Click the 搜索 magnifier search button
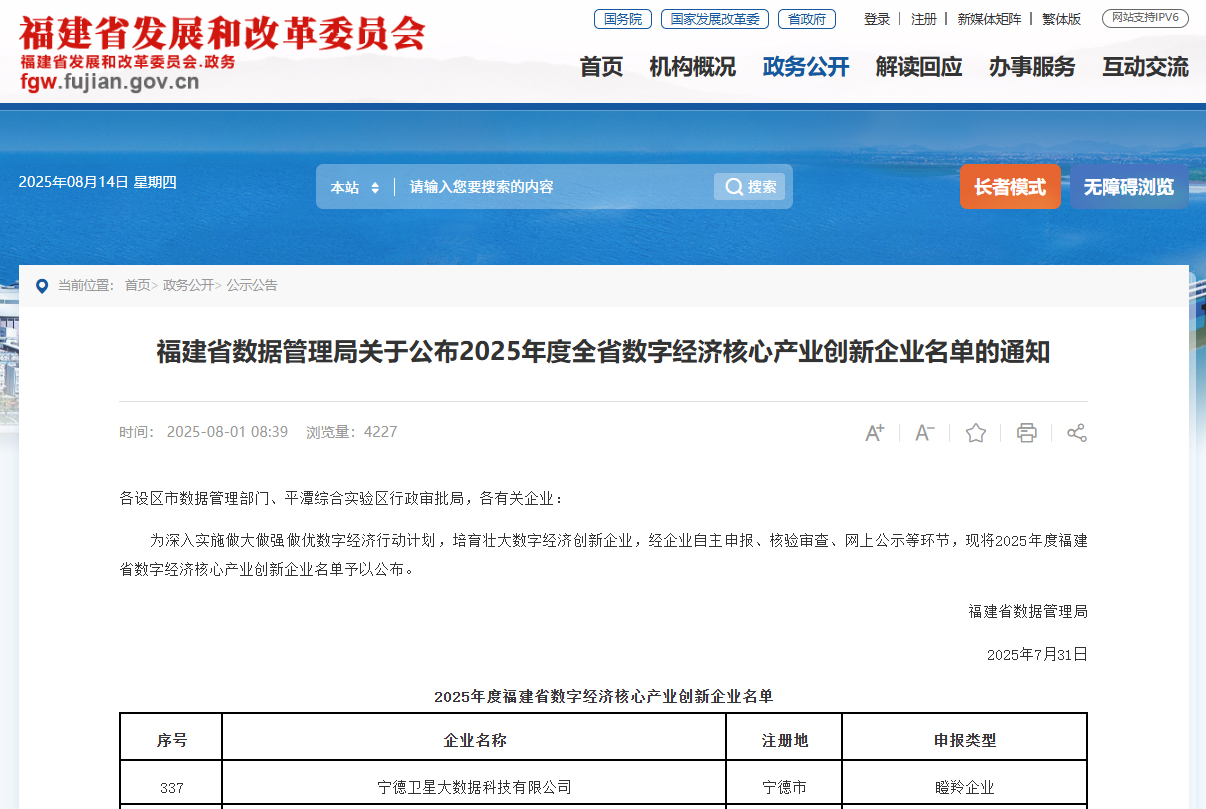 tap(750, 187)
